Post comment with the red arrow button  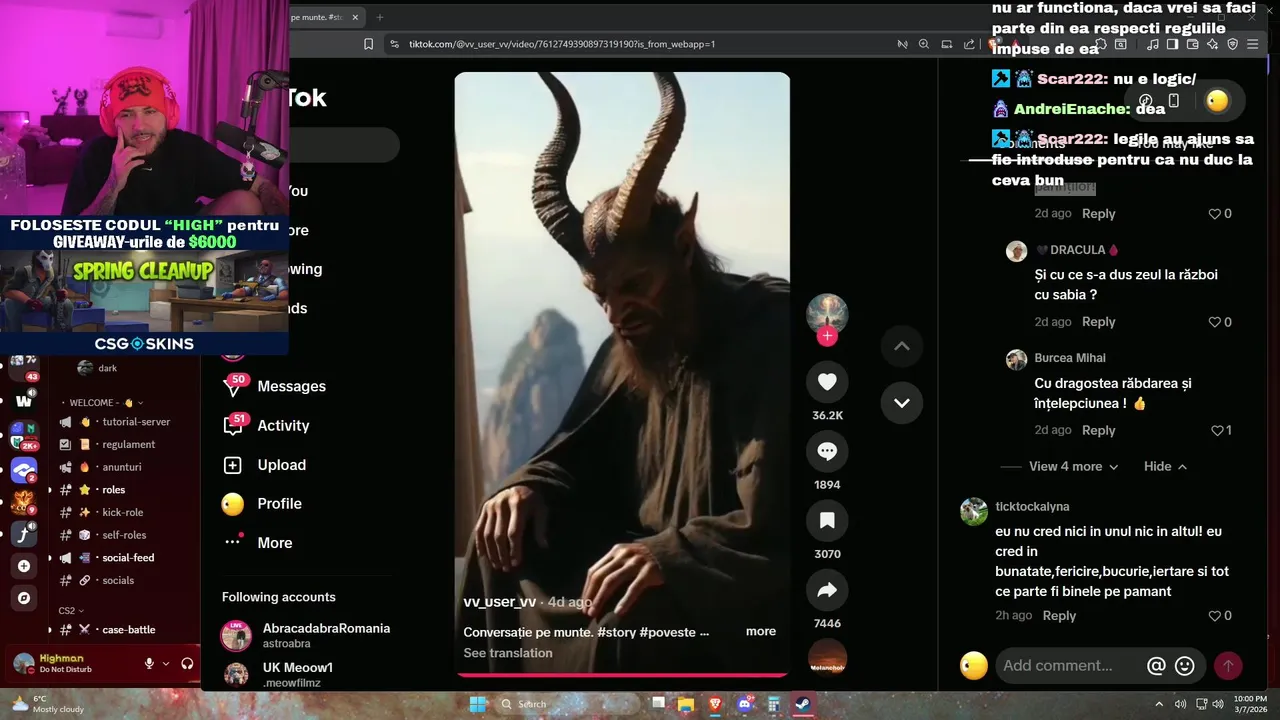point(1228,666)
